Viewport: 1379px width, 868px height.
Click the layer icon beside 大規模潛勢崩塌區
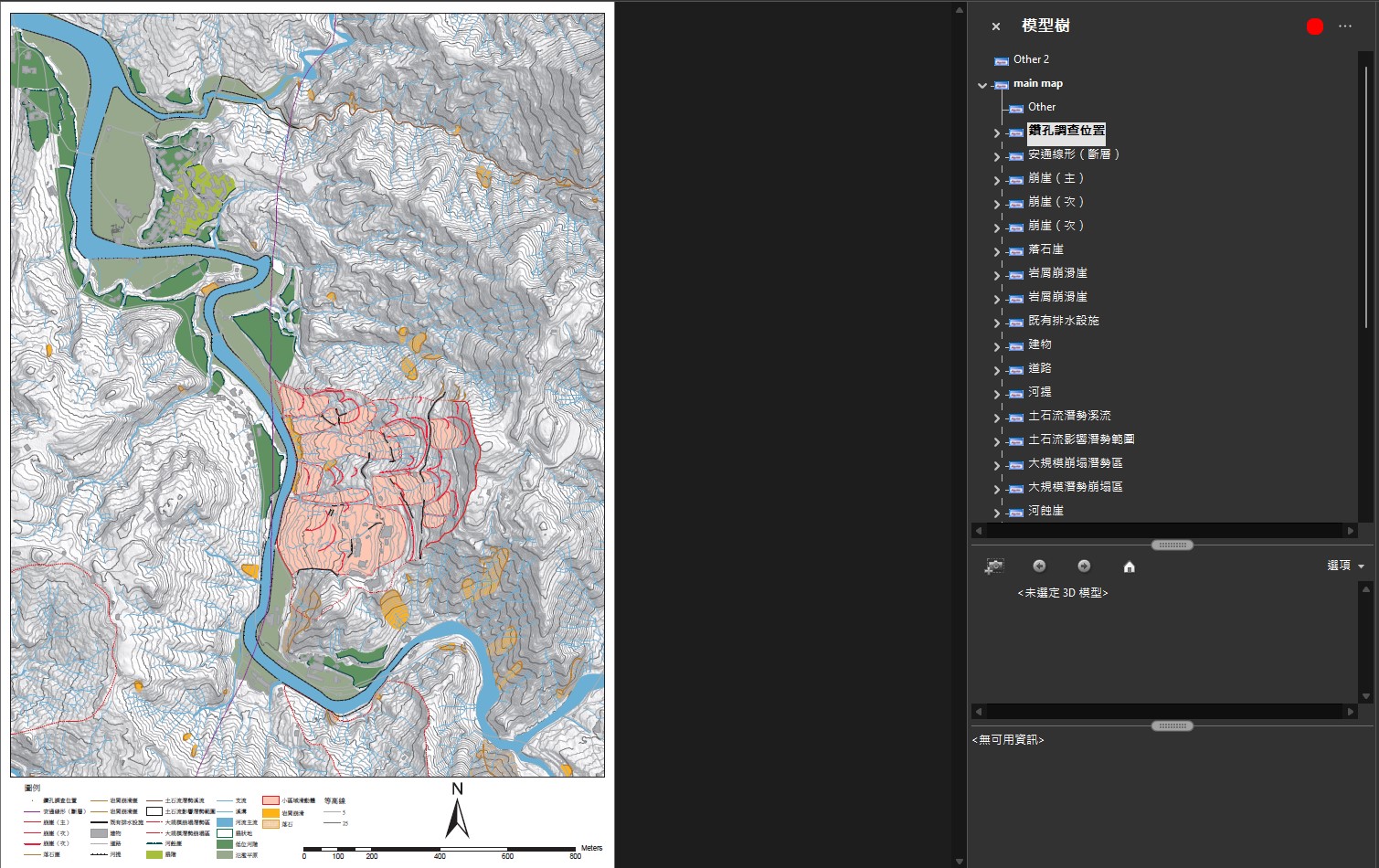tap(1016, 488)
